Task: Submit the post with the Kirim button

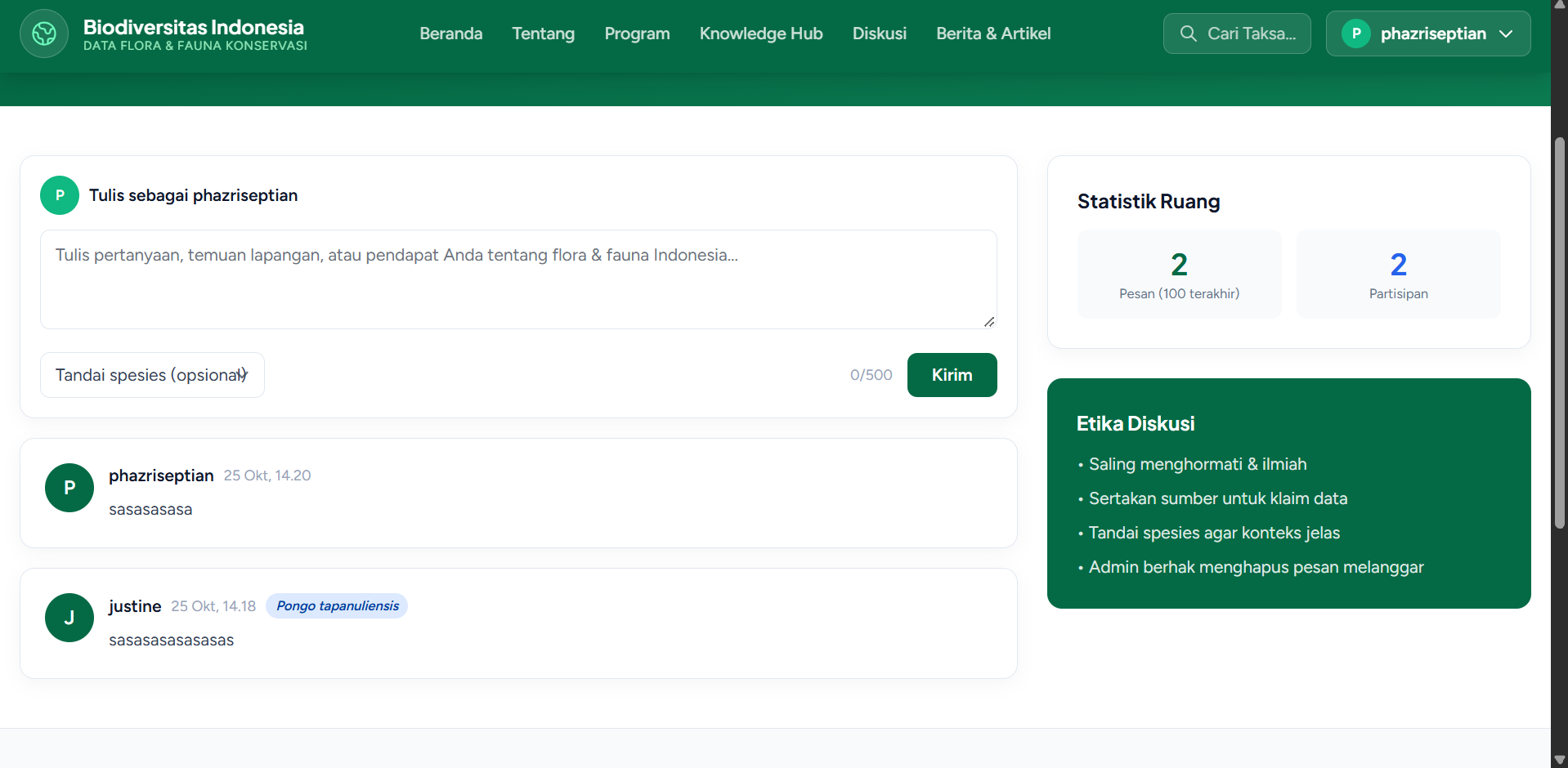Action: click(x=952, y=375)
